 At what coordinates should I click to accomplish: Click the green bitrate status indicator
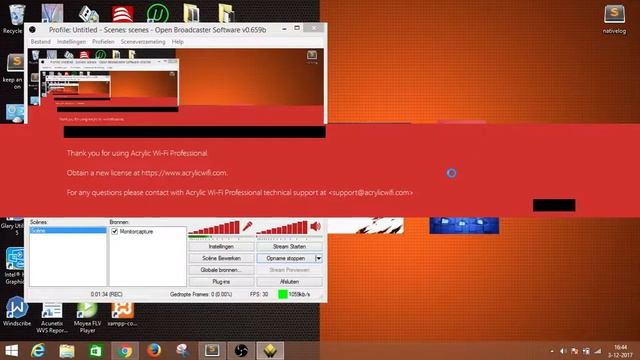coord(282,294)
